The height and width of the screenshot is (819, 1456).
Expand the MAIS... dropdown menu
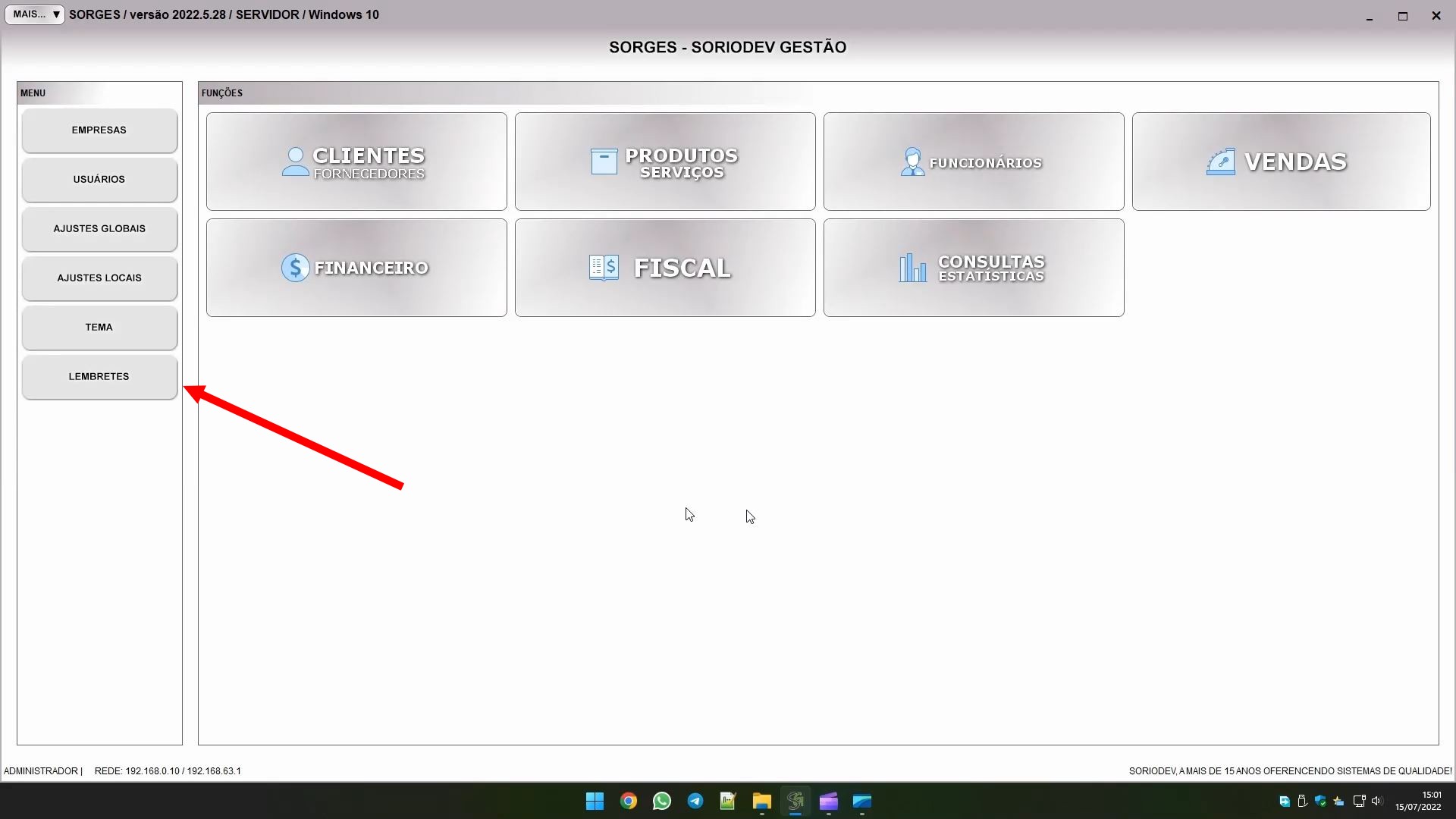point(35,14)
